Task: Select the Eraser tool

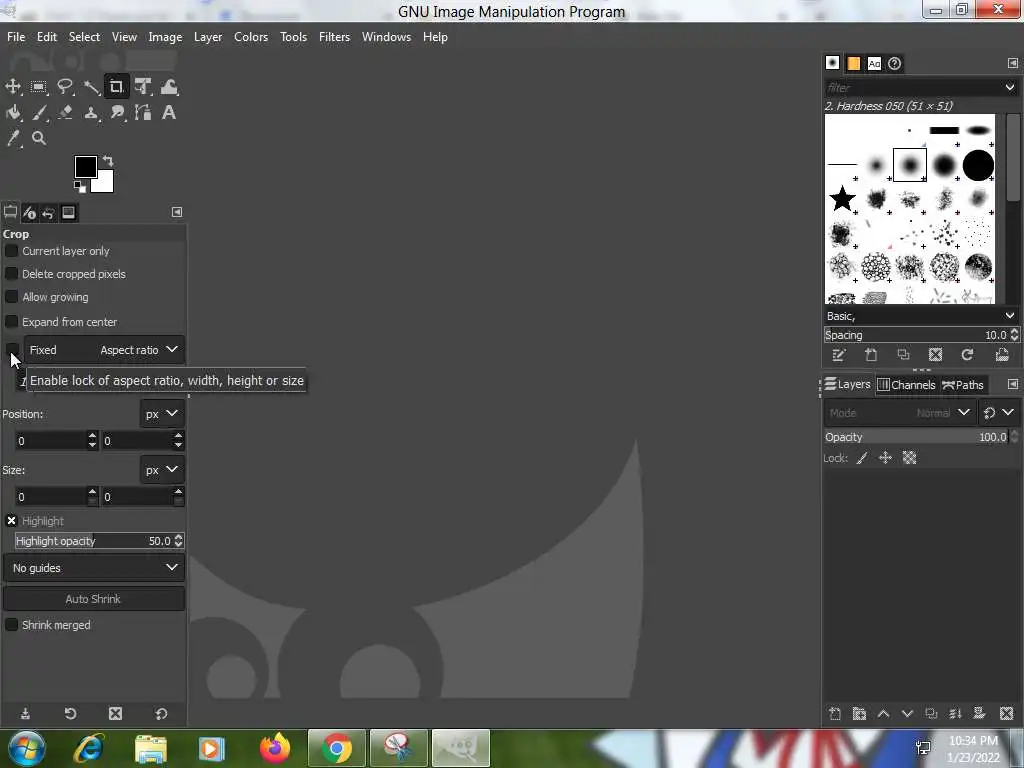Action: pyautogui.click(x=65, y=113)
